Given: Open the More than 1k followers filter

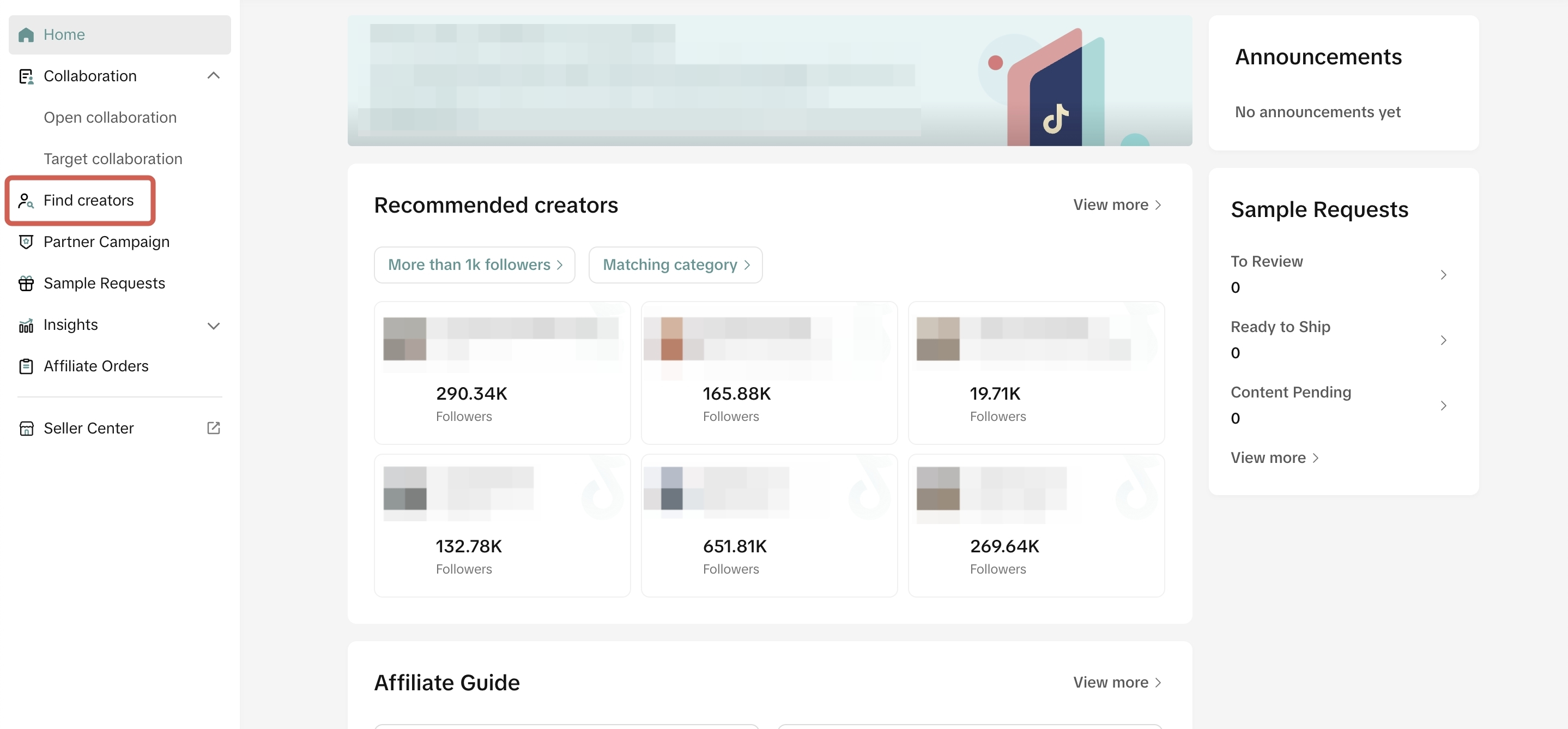Looking at the screenshot, I should 474,265.
